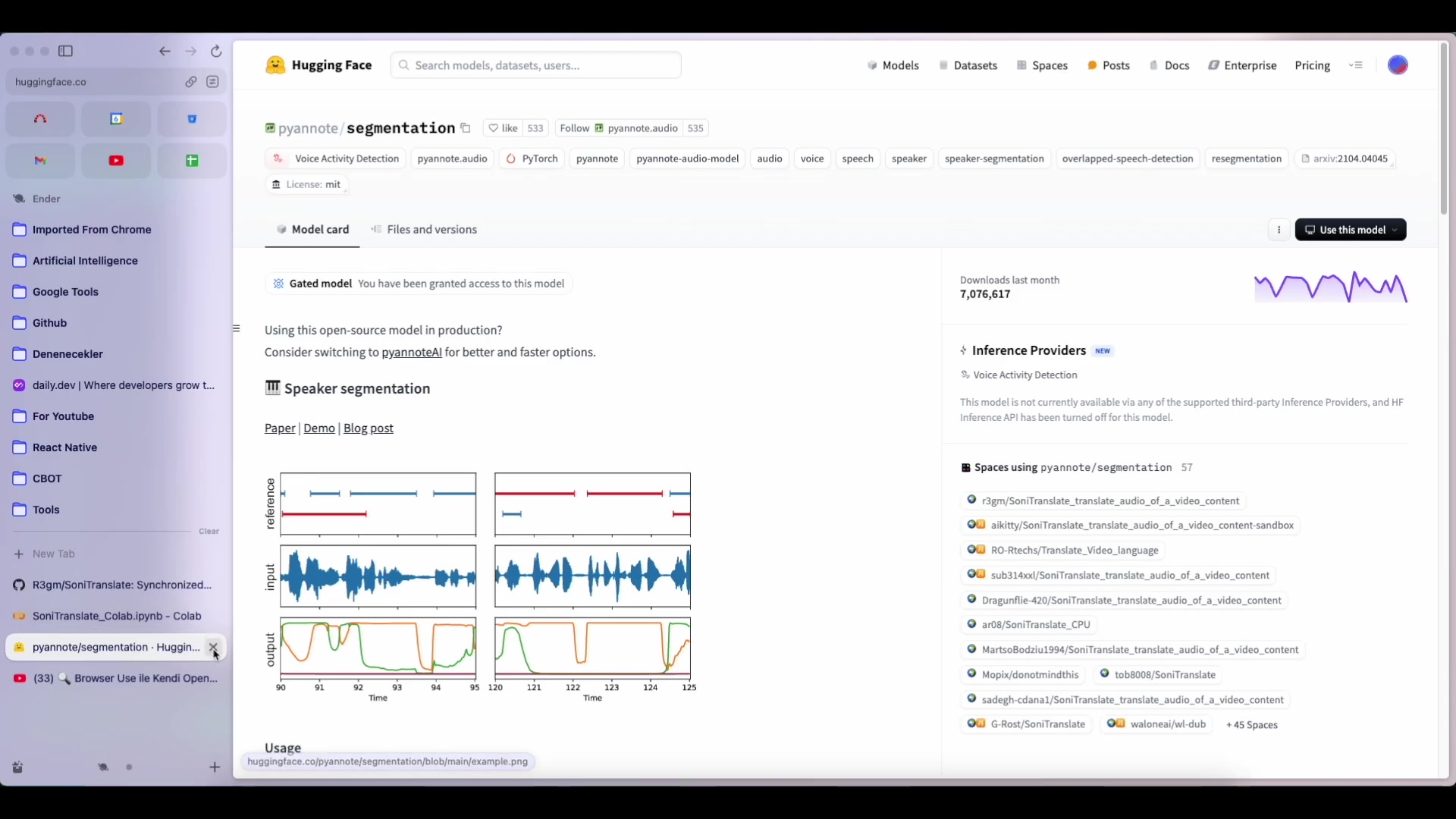Follow the pyannoteAI link

point(412,353)
